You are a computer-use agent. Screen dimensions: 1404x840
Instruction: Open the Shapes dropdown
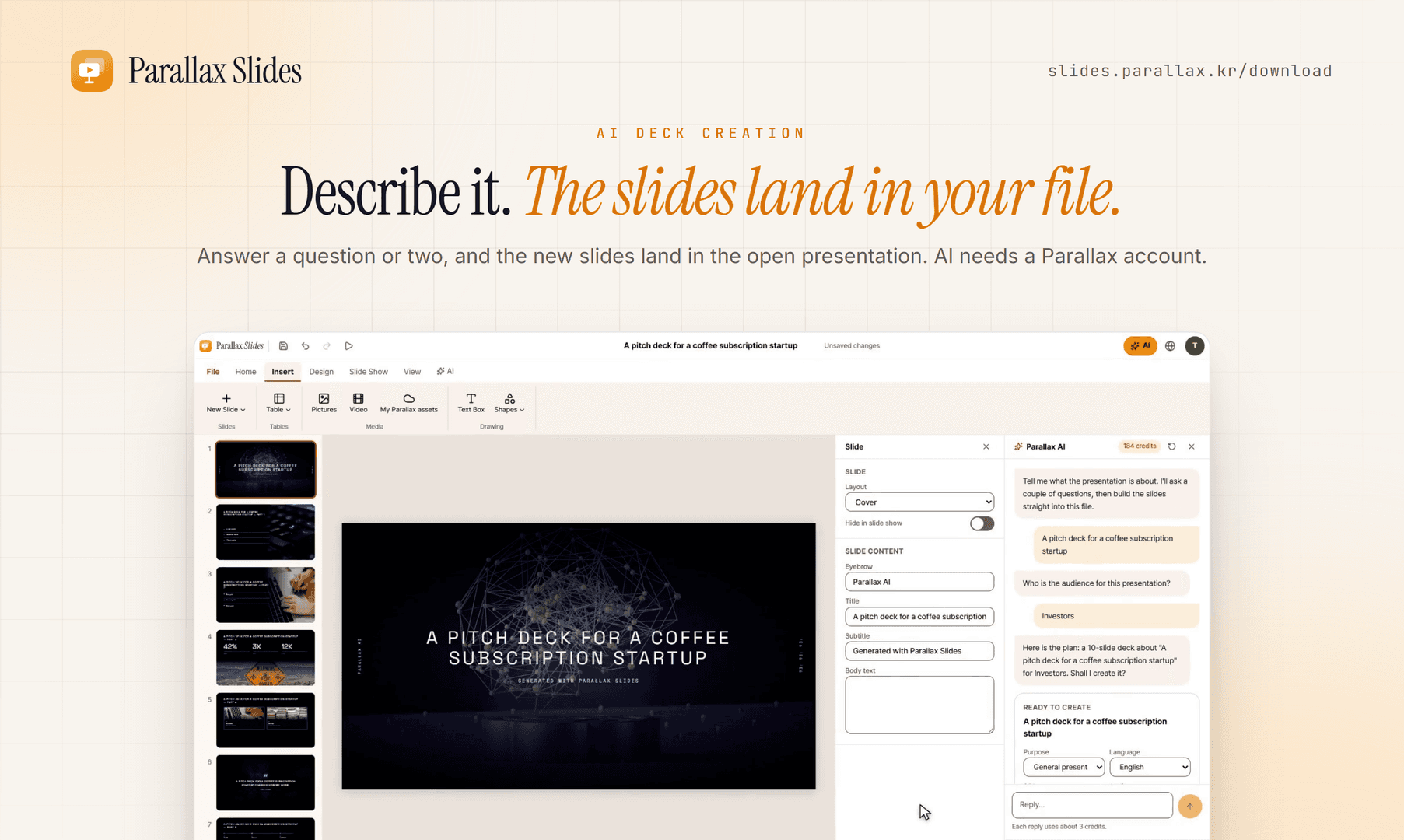[509, 403]
